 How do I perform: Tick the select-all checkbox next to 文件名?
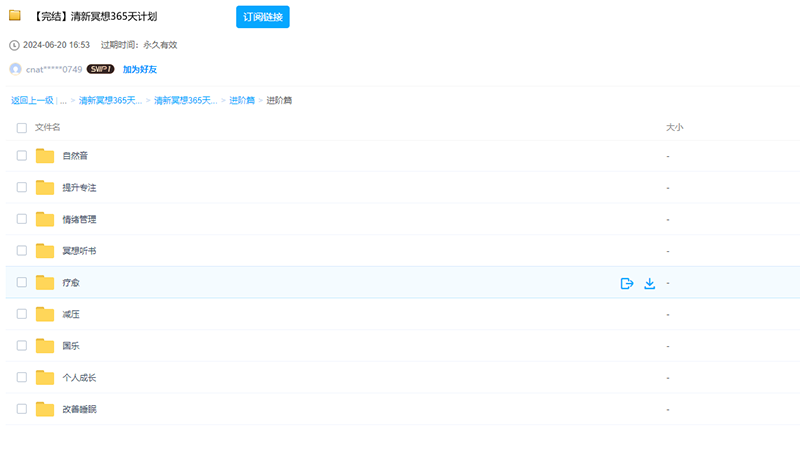[22, 128]
